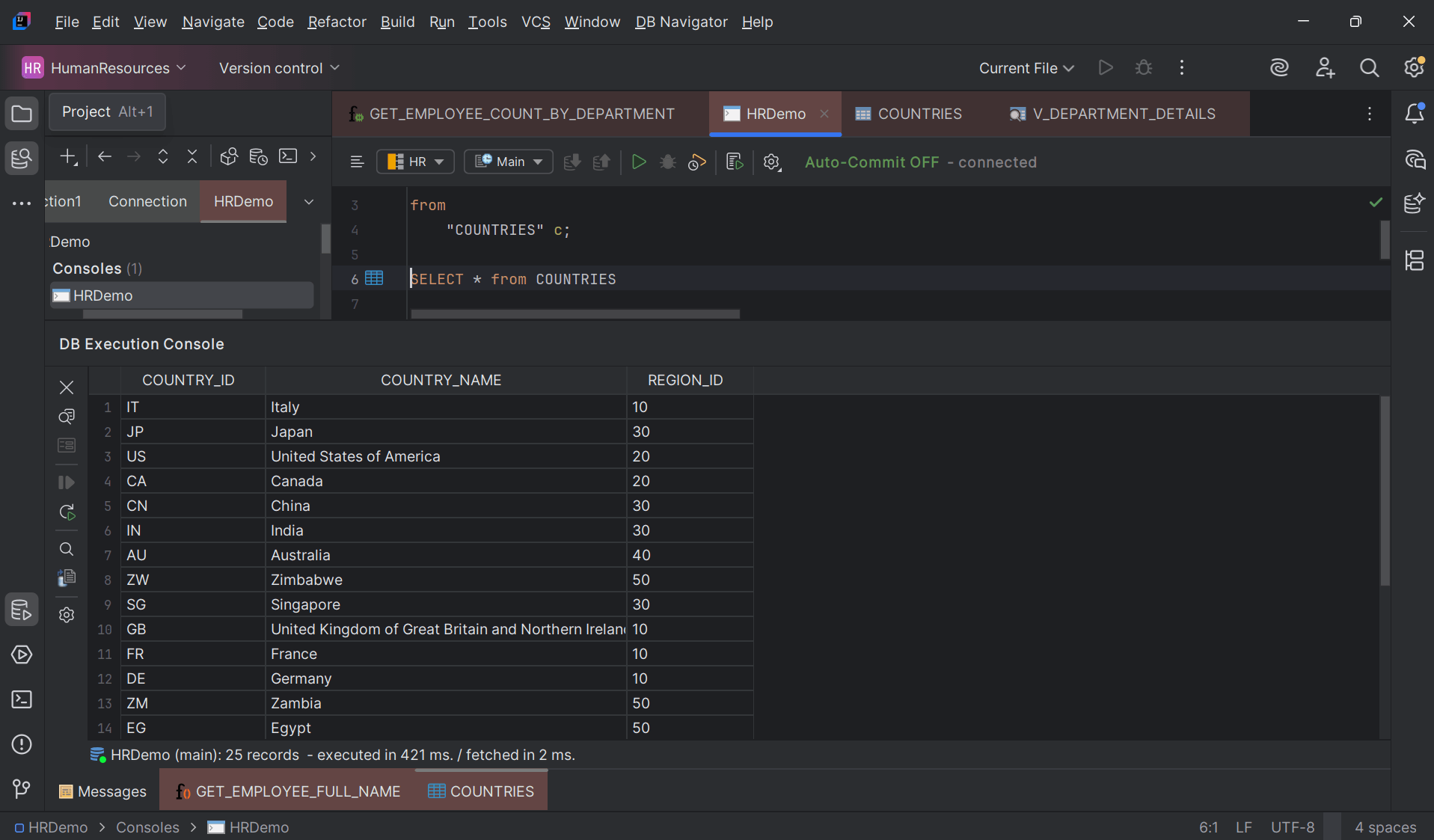
Task: Toggle the table result view on line 6 gutter
Action: [374, 278]
